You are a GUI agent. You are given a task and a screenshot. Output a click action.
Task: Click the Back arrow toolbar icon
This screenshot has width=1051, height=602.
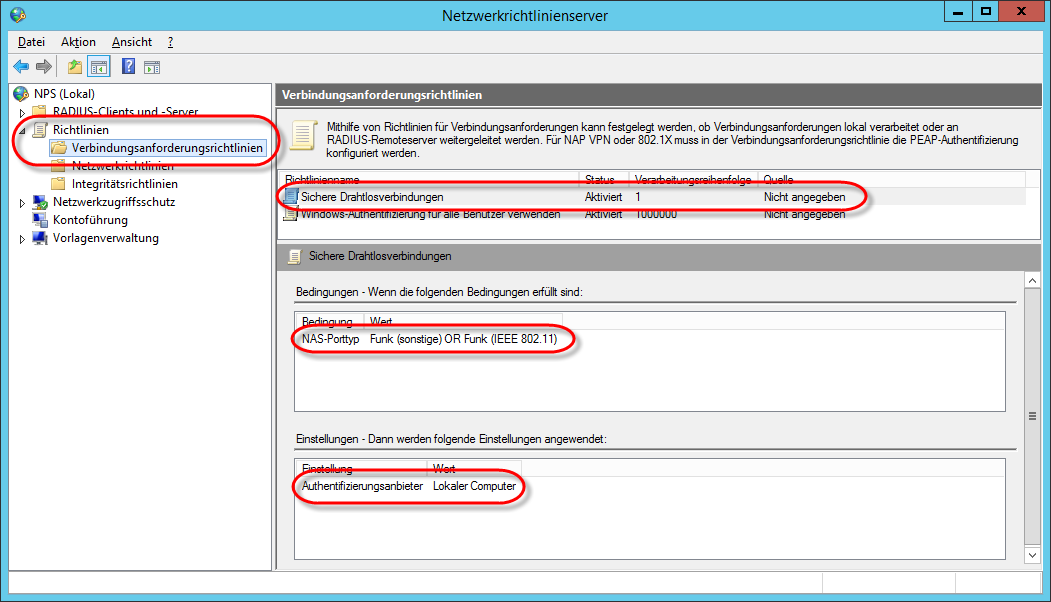21,66
